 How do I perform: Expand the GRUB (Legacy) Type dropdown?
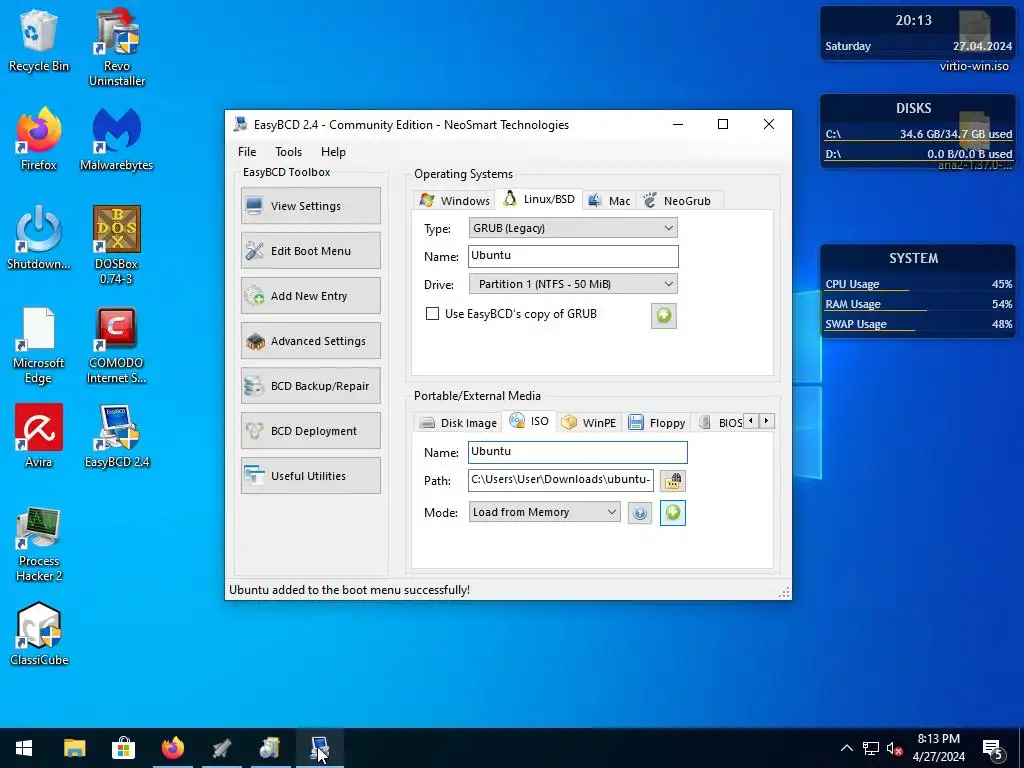coord(573,228)
